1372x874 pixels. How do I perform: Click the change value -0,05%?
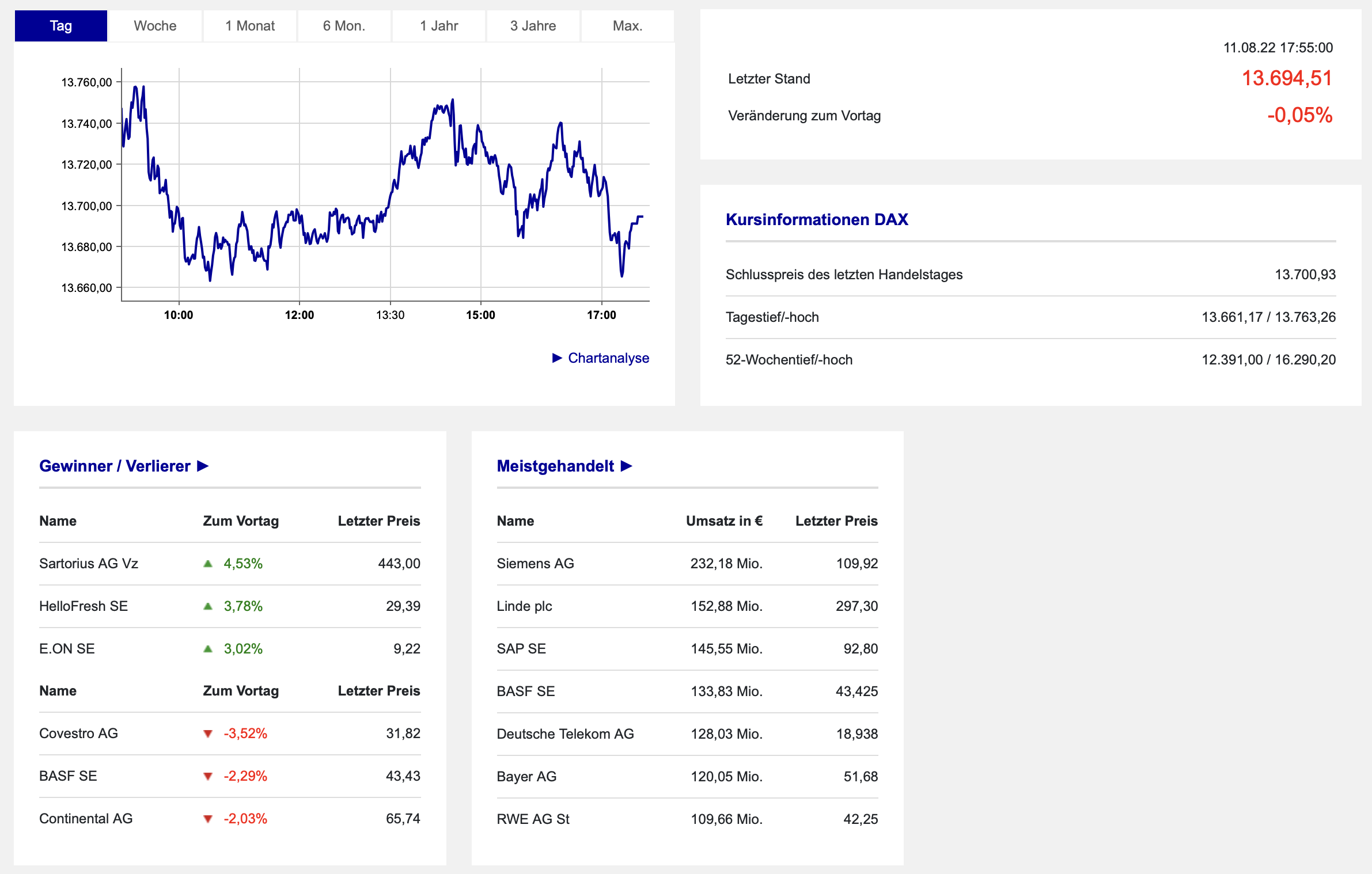[x=1299, y=115]
